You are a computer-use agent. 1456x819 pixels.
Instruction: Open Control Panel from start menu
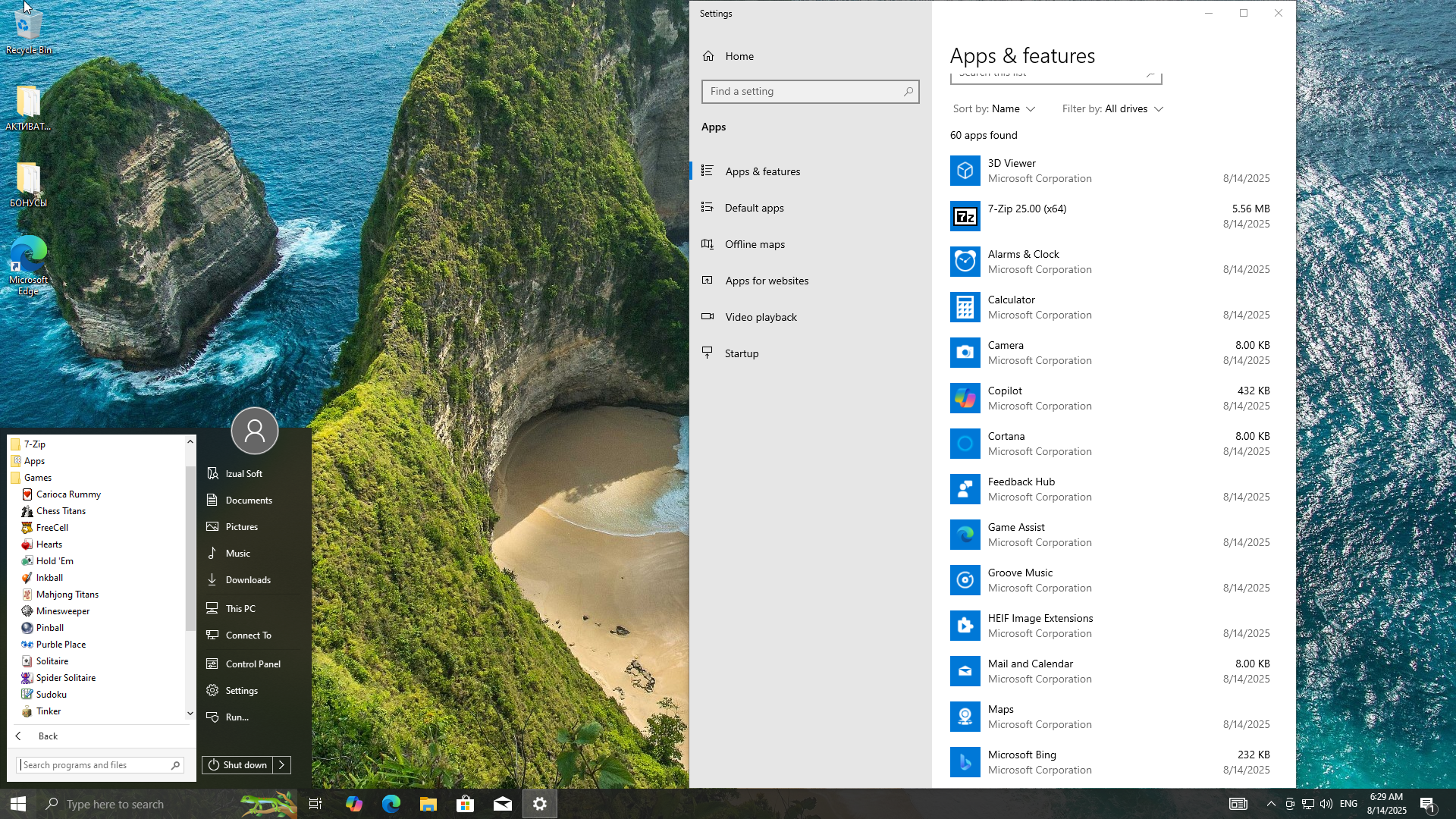[x=253, y=664]
